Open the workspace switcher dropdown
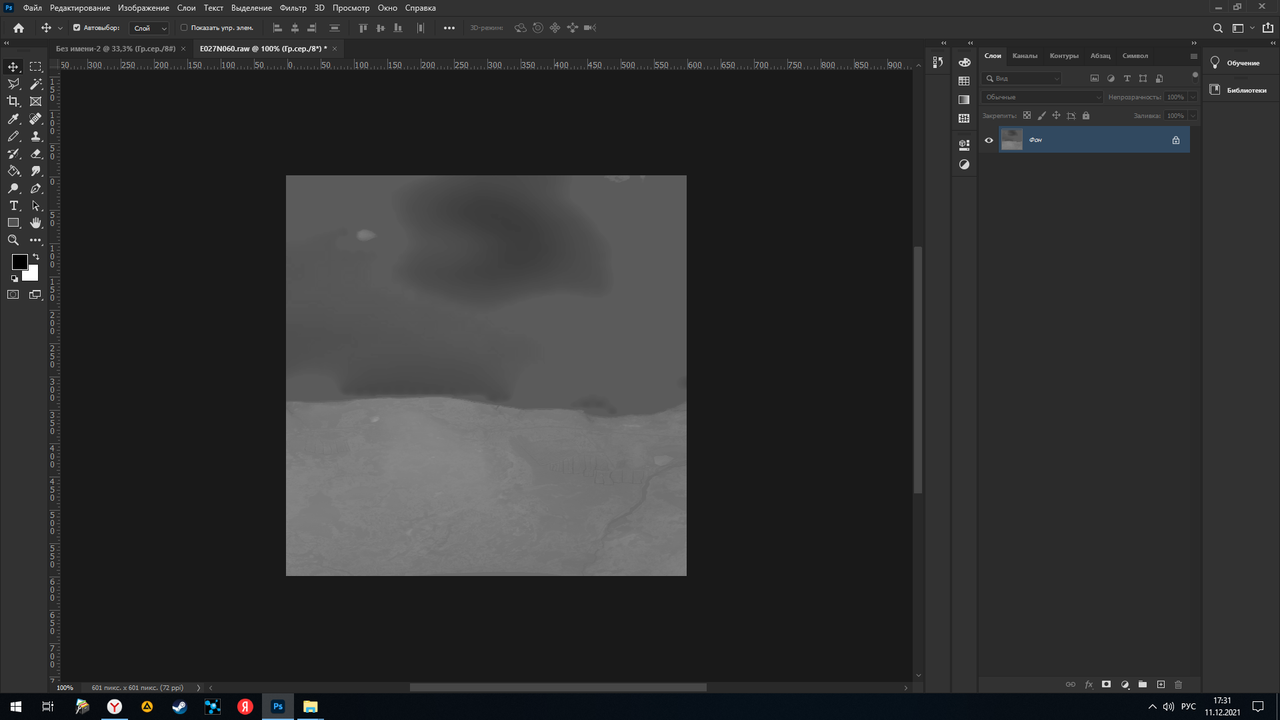This screenshot has width=1280, height=720. click(1241, 28)
